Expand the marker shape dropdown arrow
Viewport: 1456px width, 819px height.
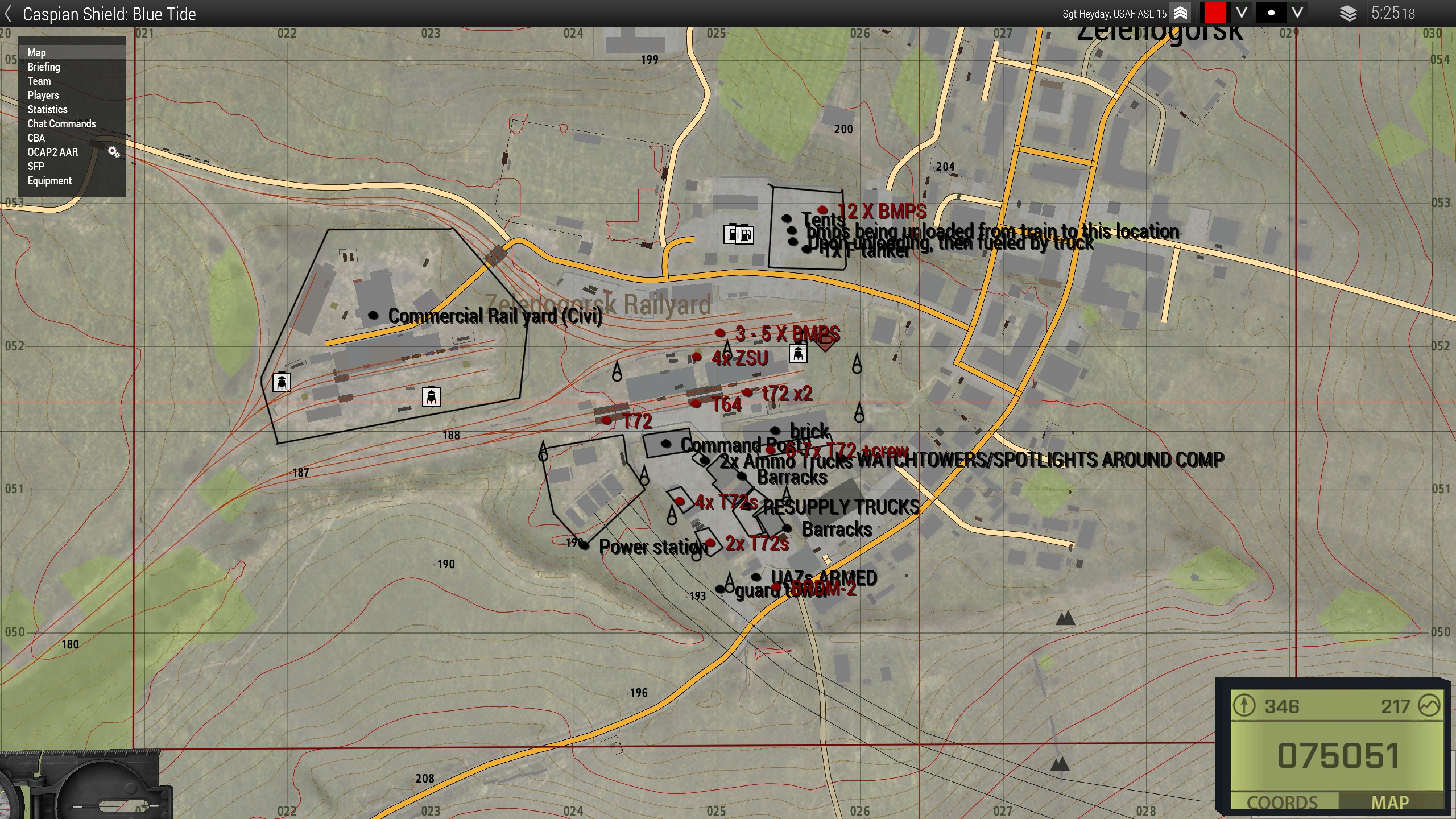point(1297,13)
